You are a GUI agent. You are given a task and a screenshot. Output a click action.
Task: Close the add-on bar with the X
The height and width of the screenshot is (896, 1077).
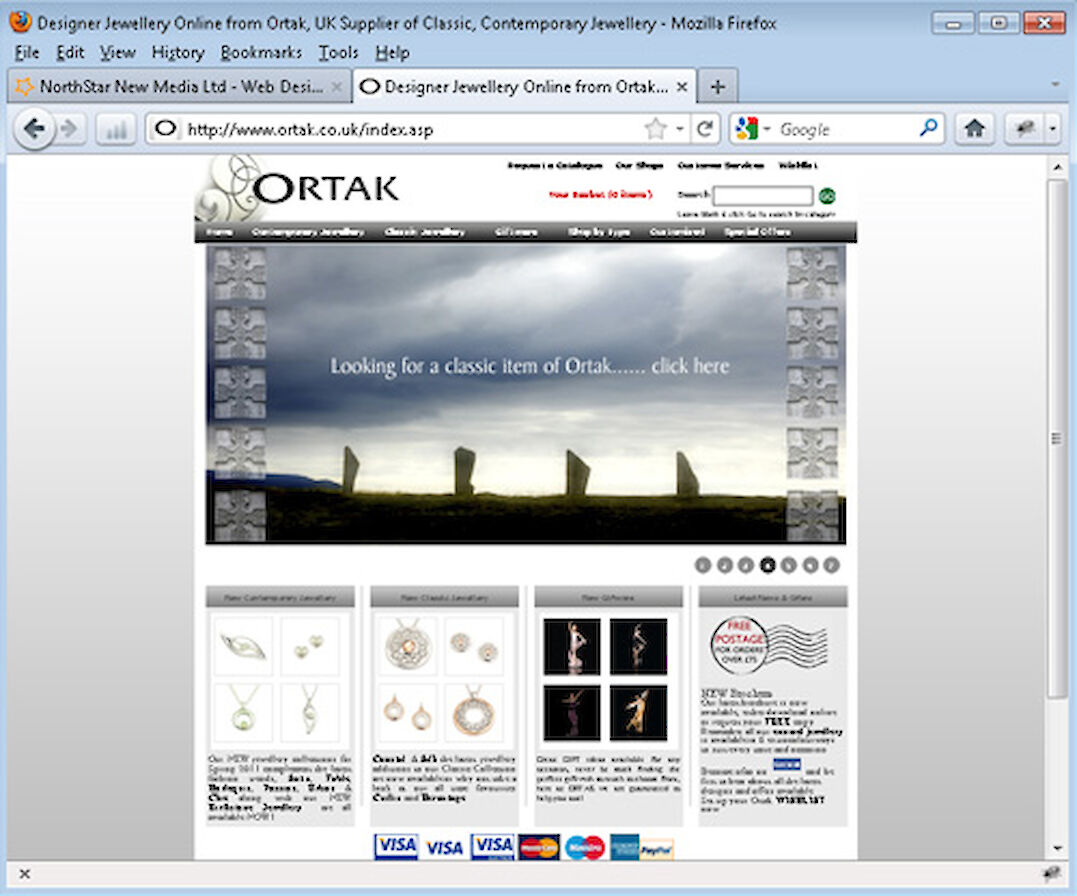click(25, 874)
